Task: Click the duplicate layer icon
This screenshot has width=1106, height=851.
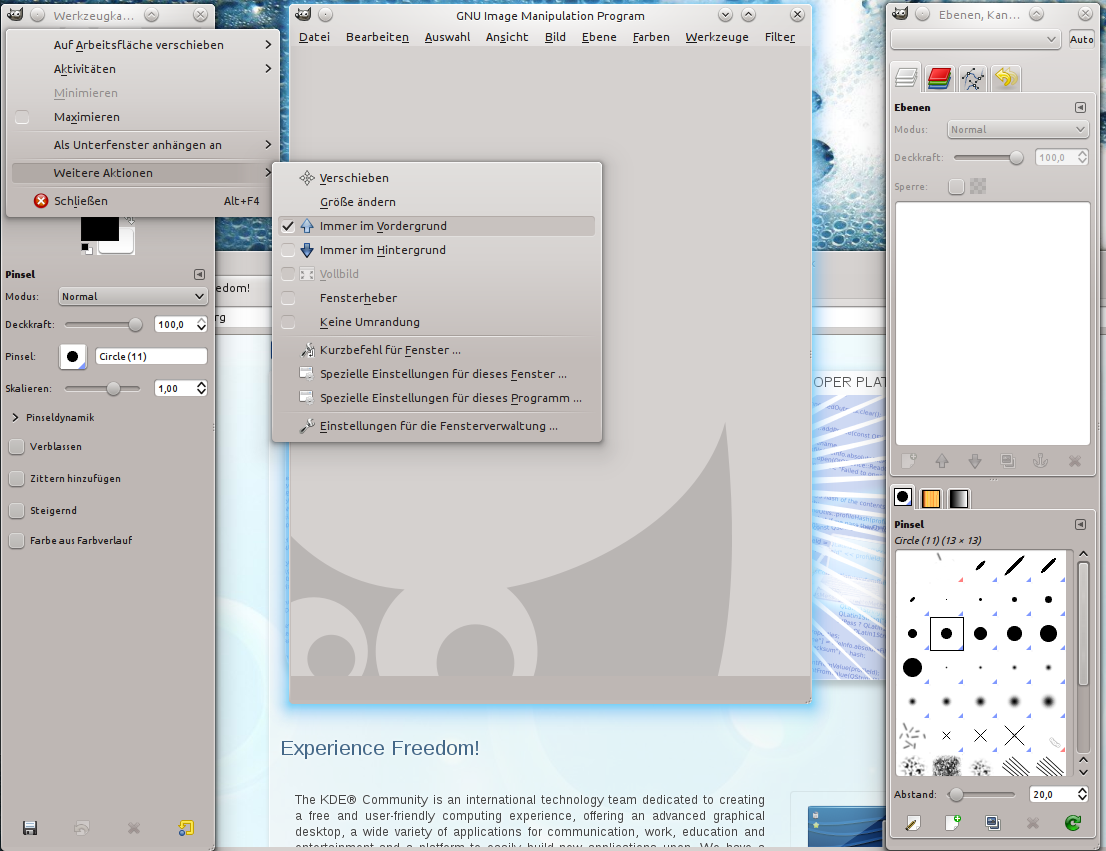Action: pos(1008,461)
